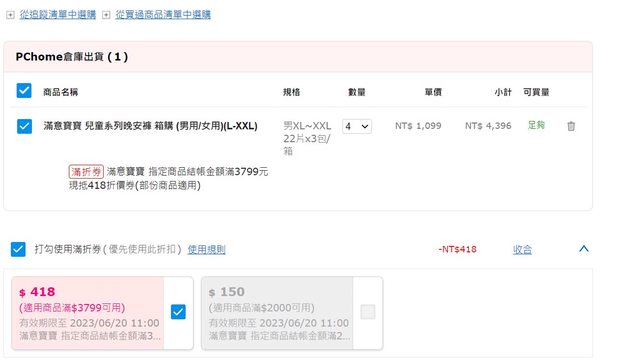Open the 使用規則 coupon rules link
Image resolution: width=640 pixels, height=364 pixels.
coord(206,249)
